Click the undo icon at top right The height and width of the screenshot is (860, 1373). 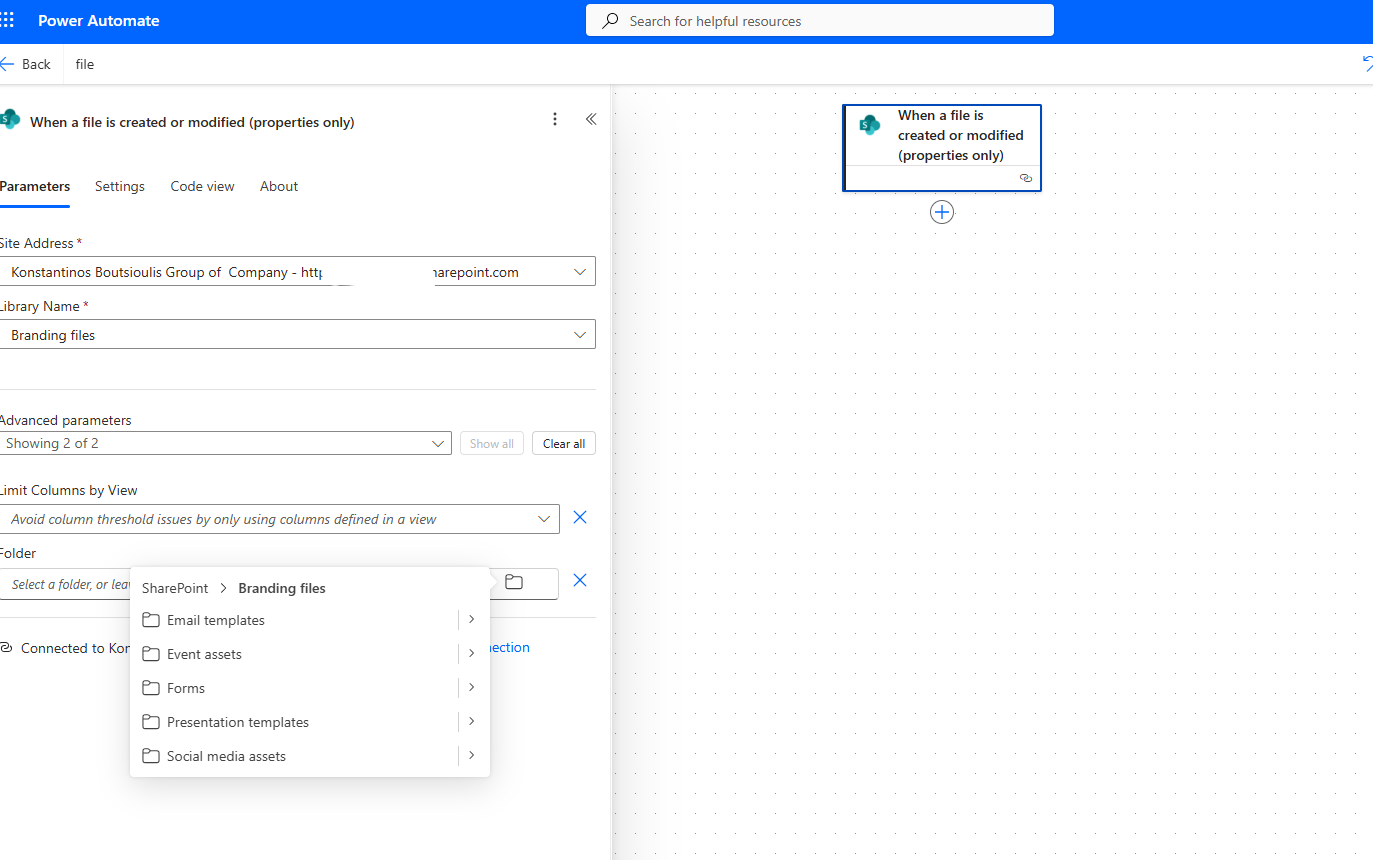(1366, 64)
